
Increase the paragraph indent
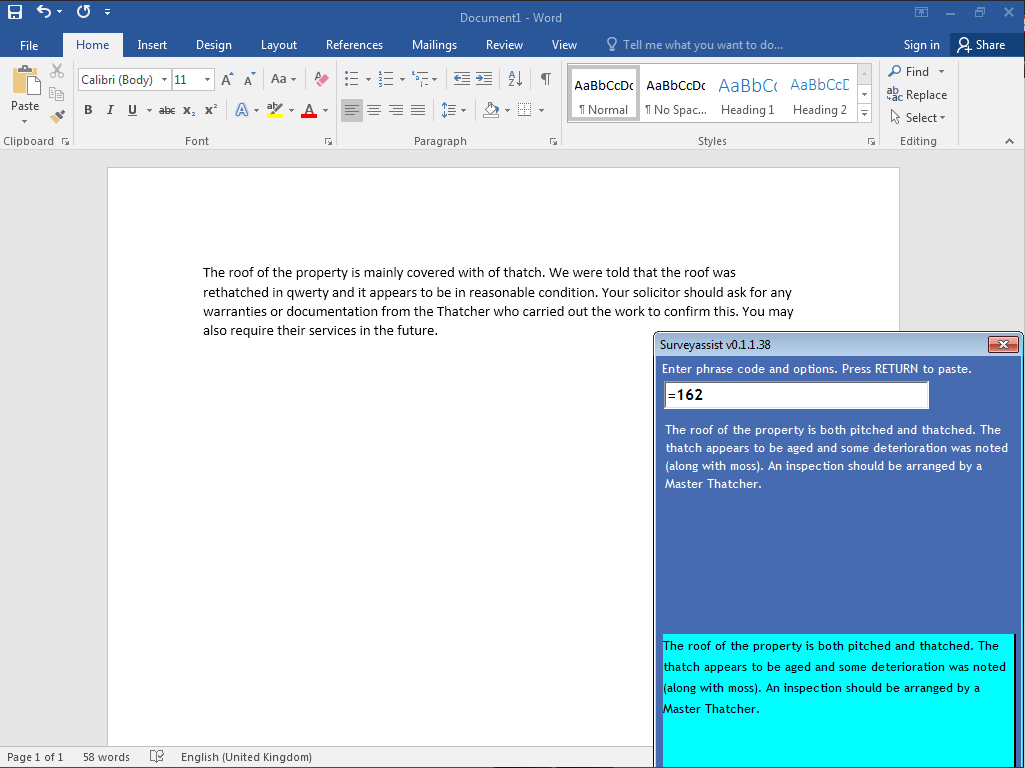[x=484, y=79]
